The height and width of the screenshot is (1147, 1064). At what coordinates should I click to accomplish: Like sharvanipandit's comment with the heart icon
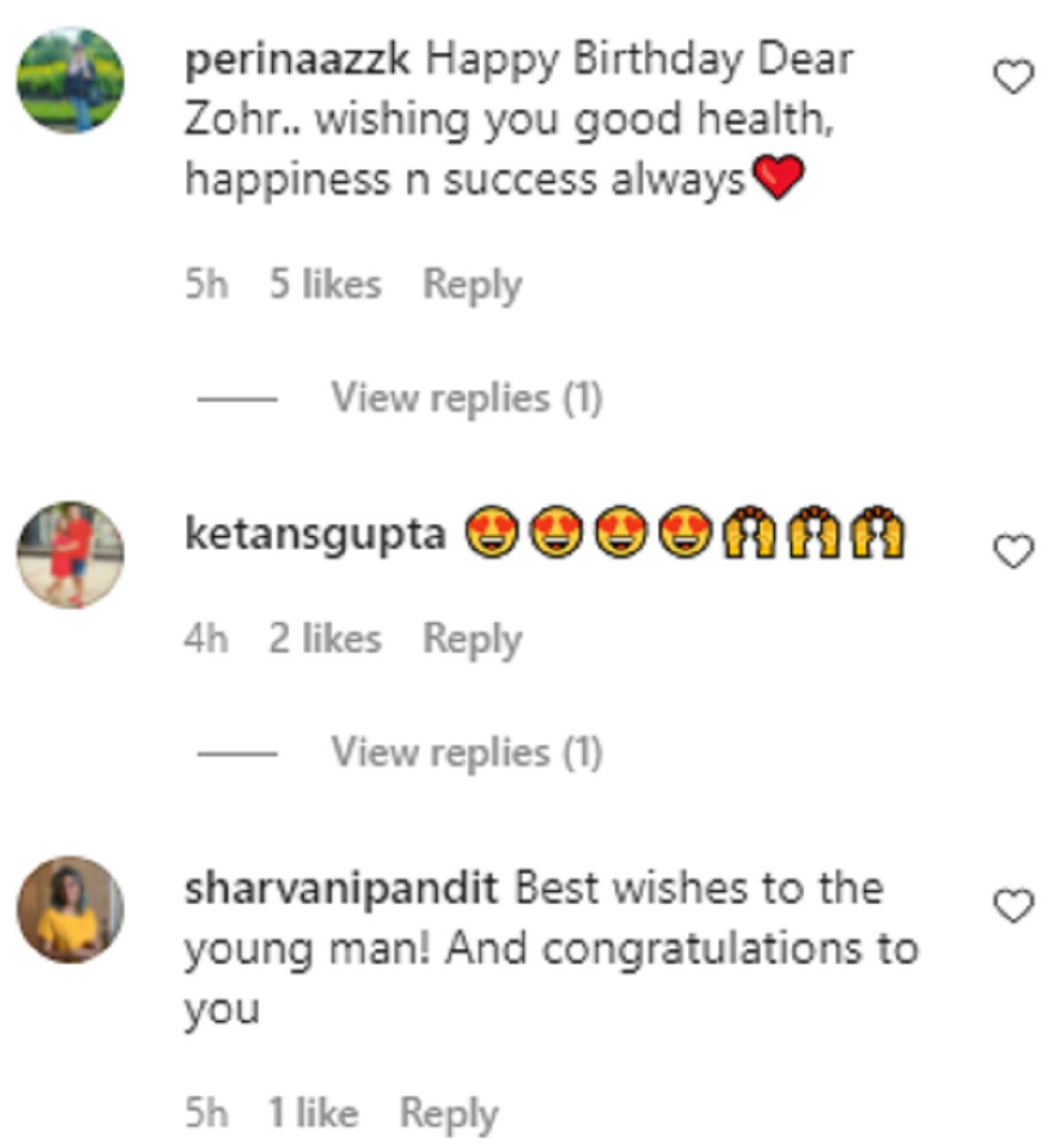1013,906
